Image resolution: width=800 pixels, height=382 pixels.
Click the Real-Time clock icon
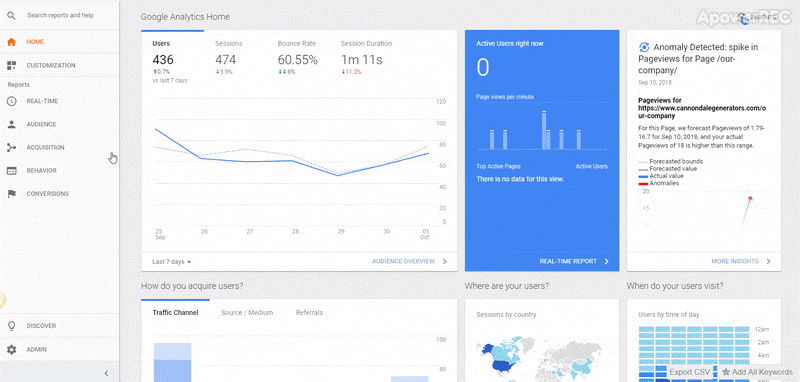(11, 101)
